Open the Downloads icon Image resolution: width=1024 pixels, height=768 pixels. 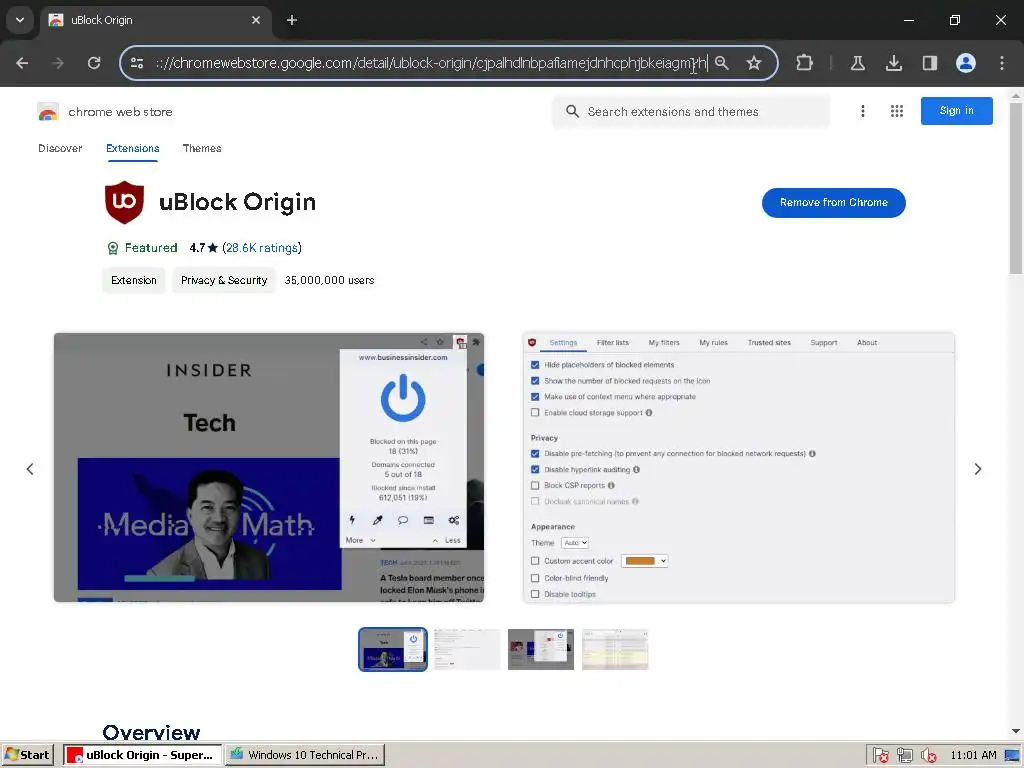coord(893,63)
